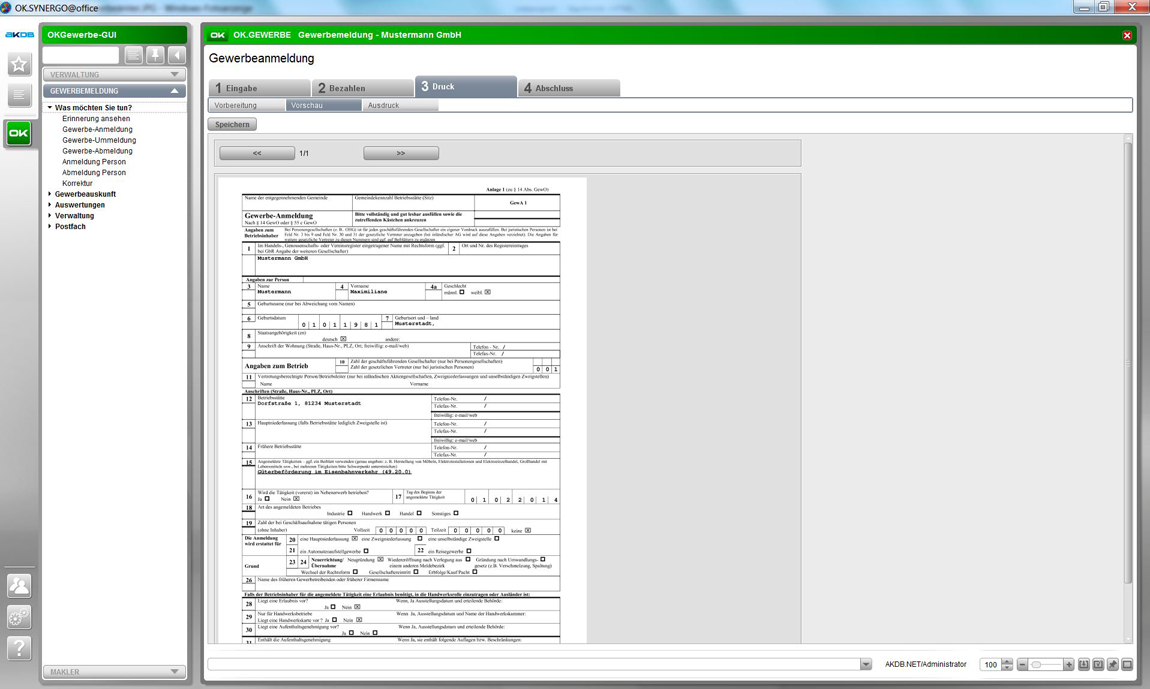Go back to the Eingabe step tab
Screen dimensions: 1150x689
tap(259, 88)
